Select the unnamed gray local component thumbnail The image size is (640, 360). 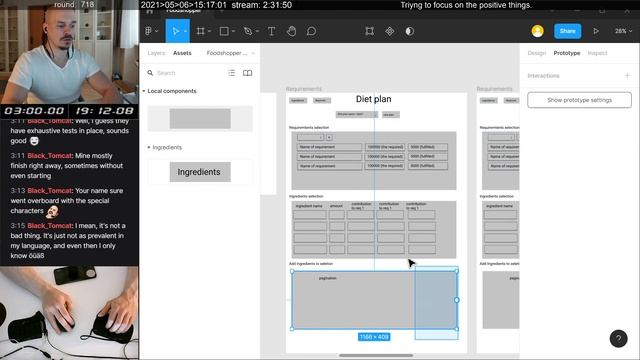coord(200,118)
